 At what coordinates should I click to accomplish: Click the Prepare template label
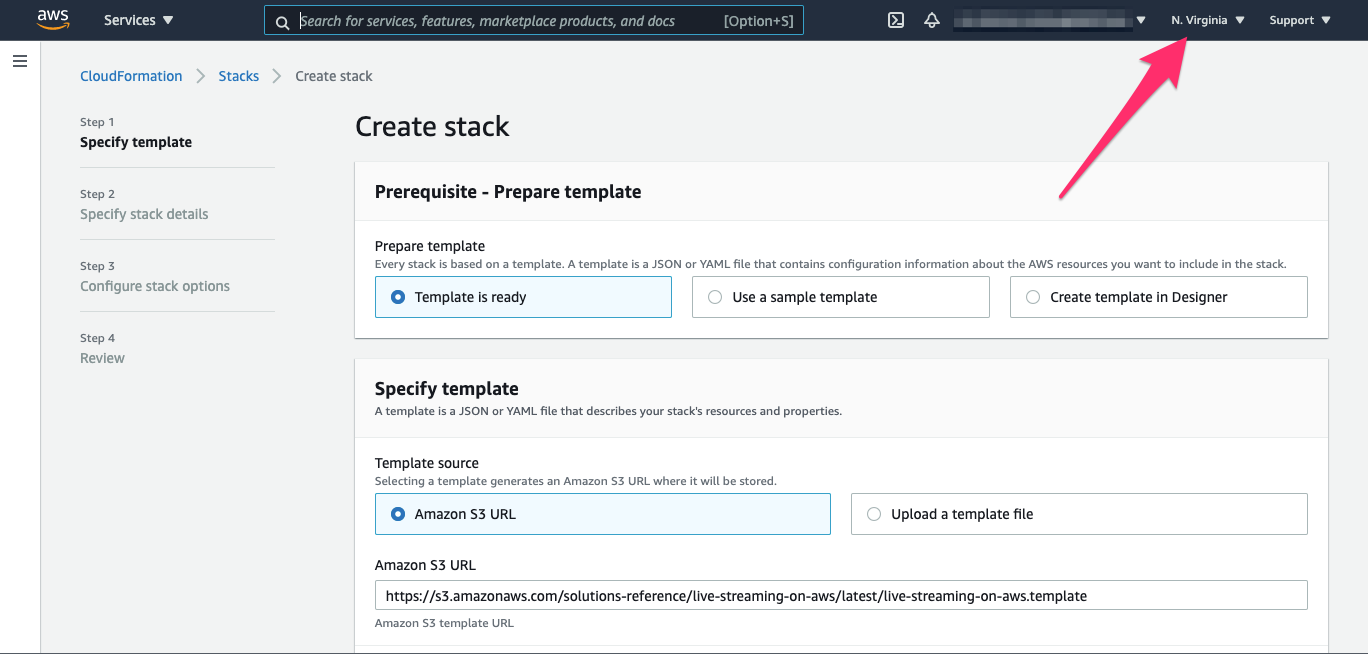point(430,246)
